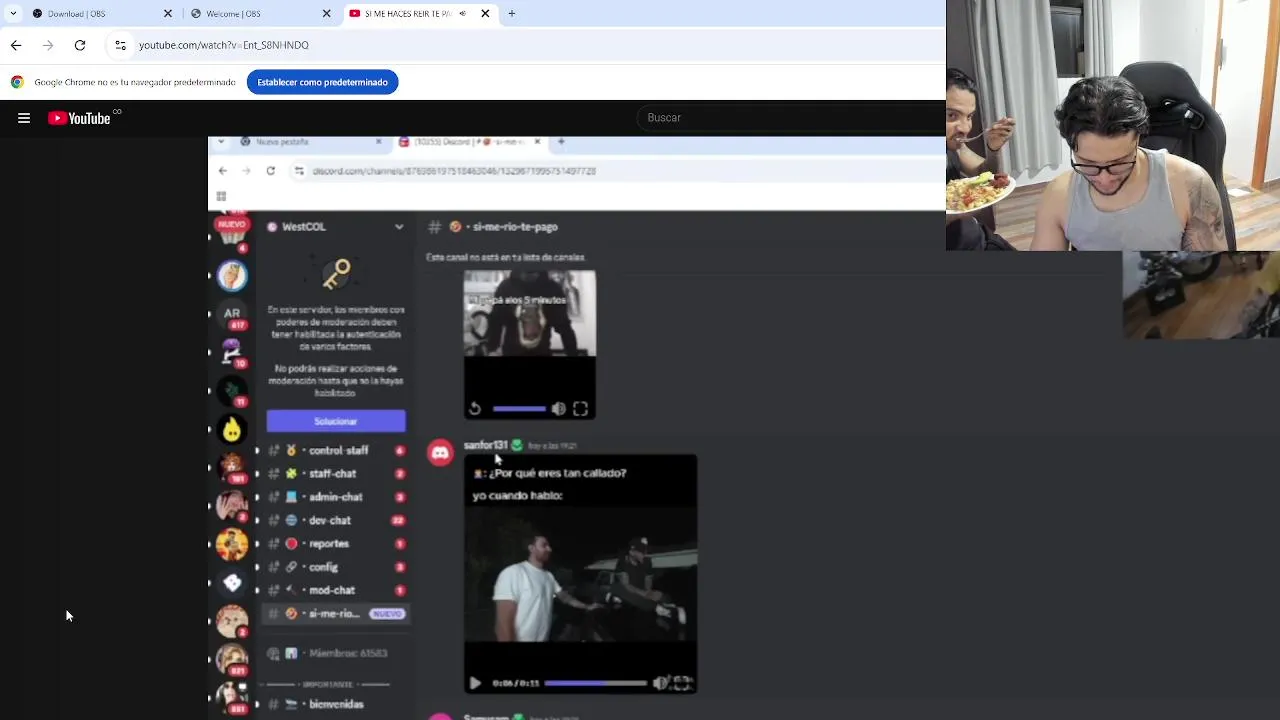Click the sanfor131 username
Viewport: 1280px width, 720px height.
tap(485, 445)
